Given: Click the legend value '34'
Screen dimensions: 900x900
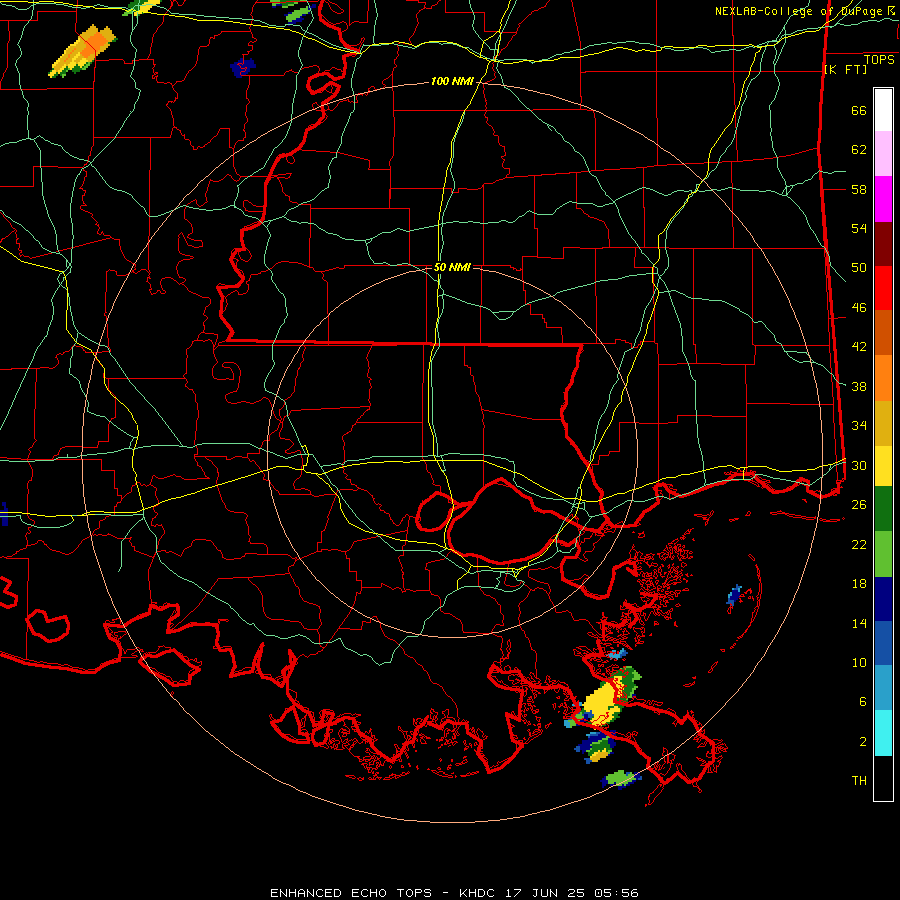Looking at the screenshot, I should 859,425.
